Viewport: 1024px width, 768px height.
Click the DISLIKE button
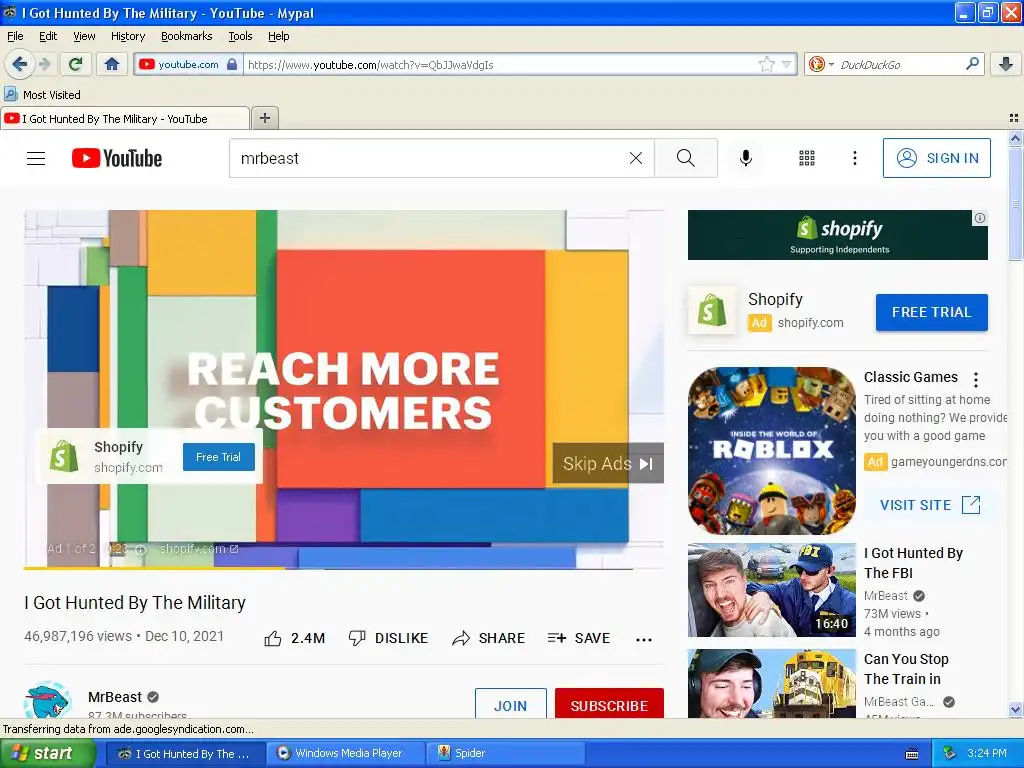389,638
